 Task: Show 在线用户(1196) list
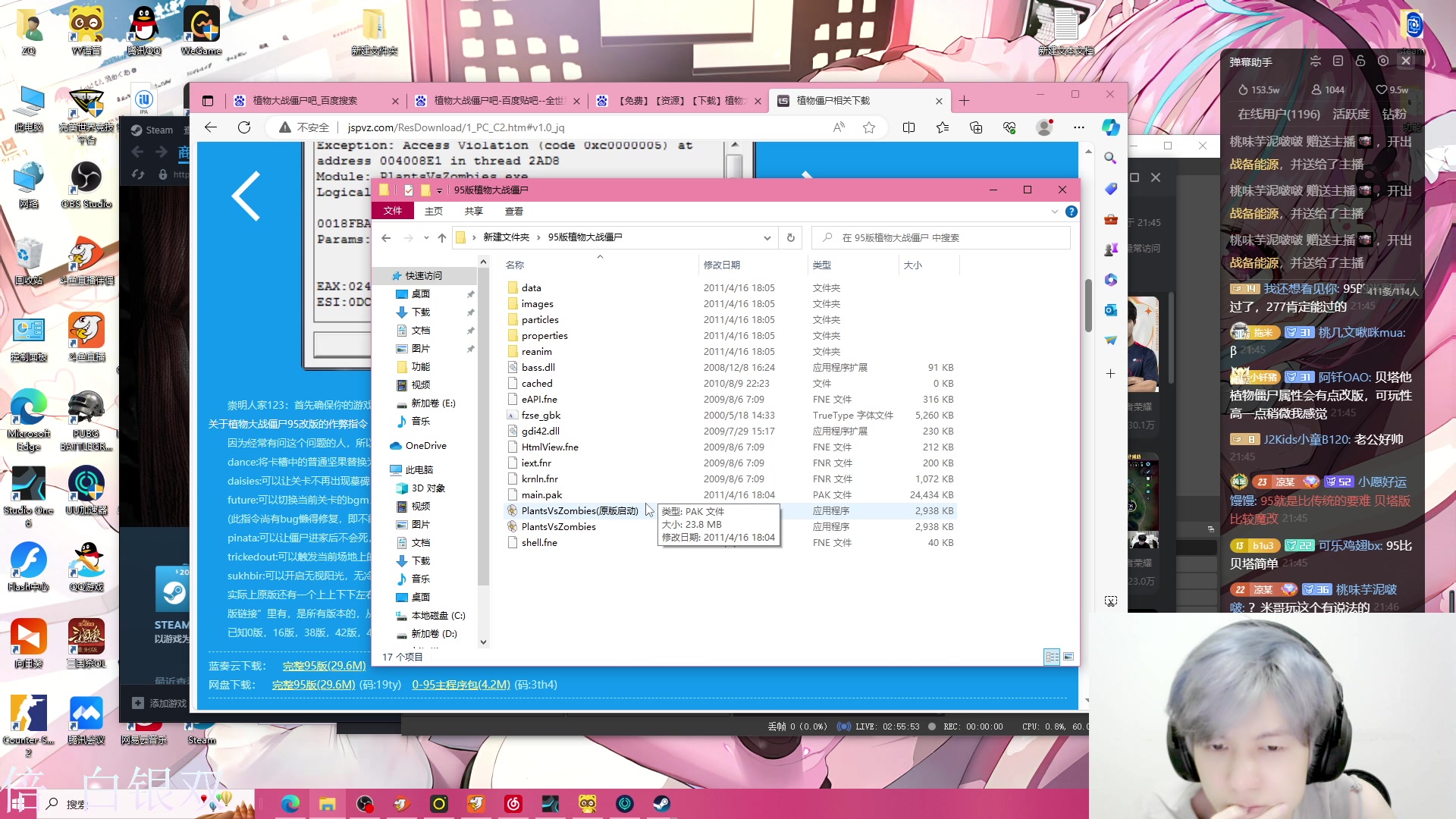click(1279, 115)
